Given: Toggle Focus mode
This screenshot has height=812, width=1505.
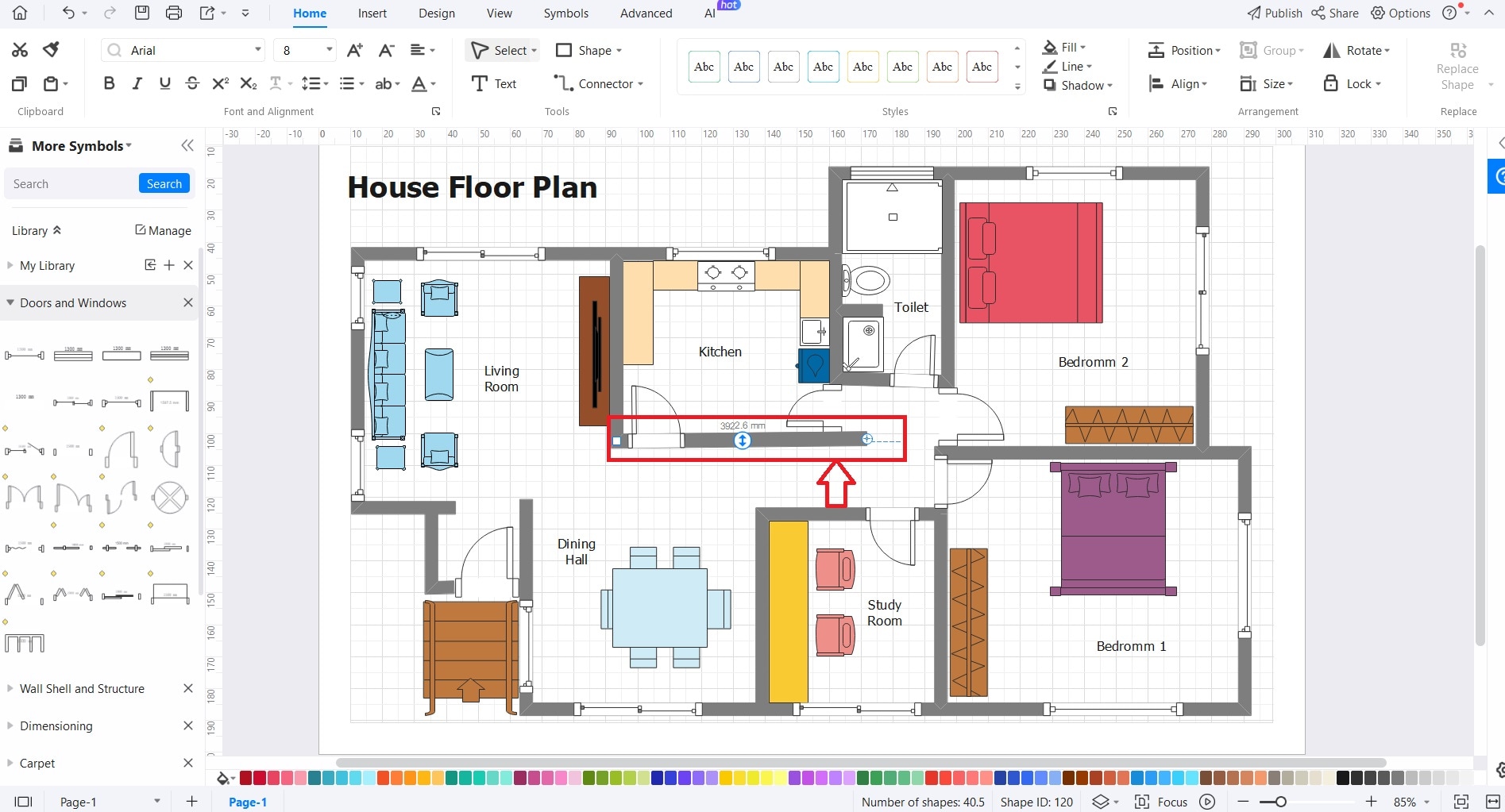Looking at the screenshot, I should click(1160, 802).
